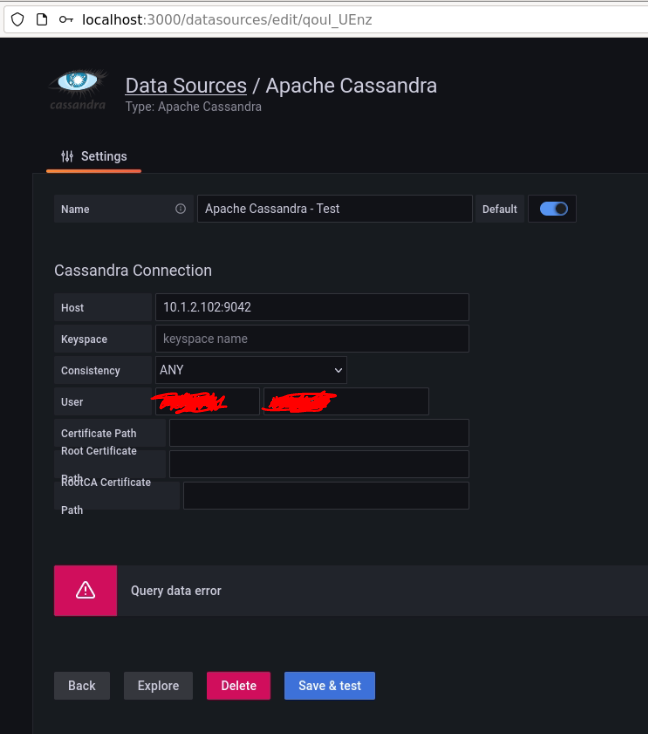Toggle the Default data source switch
648x734 pixels.
tap(553, 209)
